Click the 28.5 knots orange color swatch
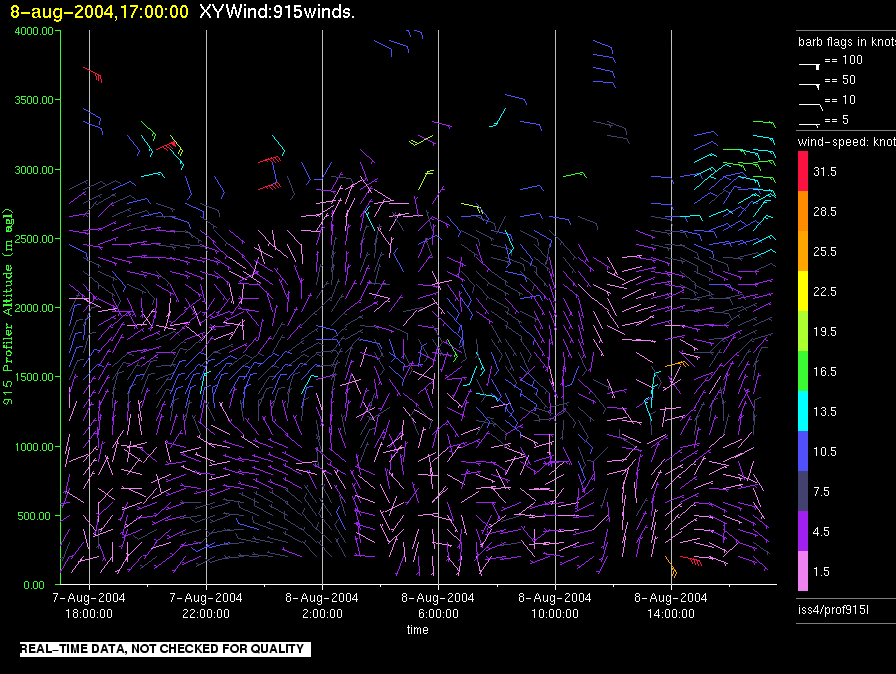The width and height of the screenshot is (896, 674). tap(803, 211)
